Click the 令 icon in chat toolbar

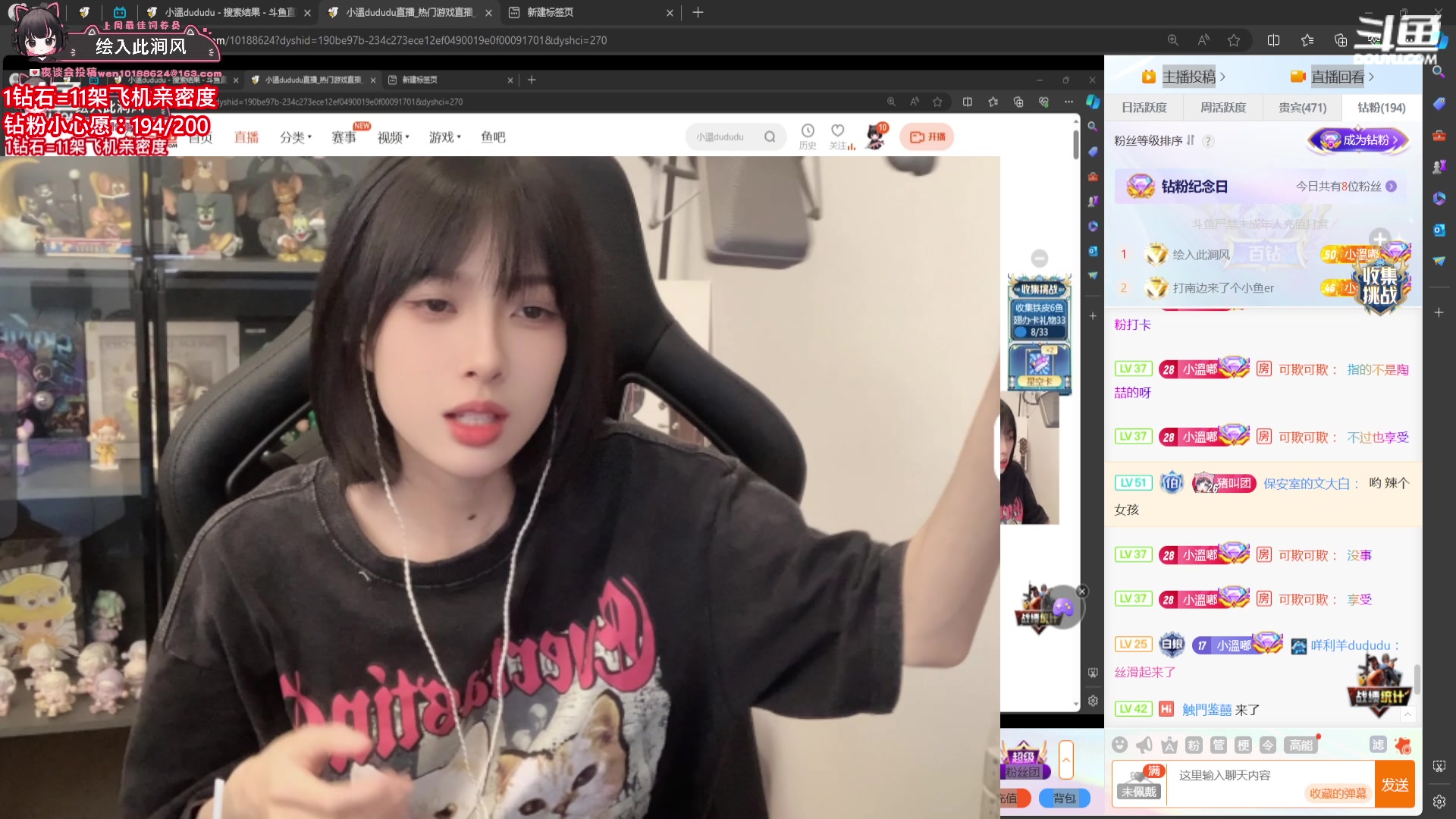pyautogui.click(x=1268, y=745)
